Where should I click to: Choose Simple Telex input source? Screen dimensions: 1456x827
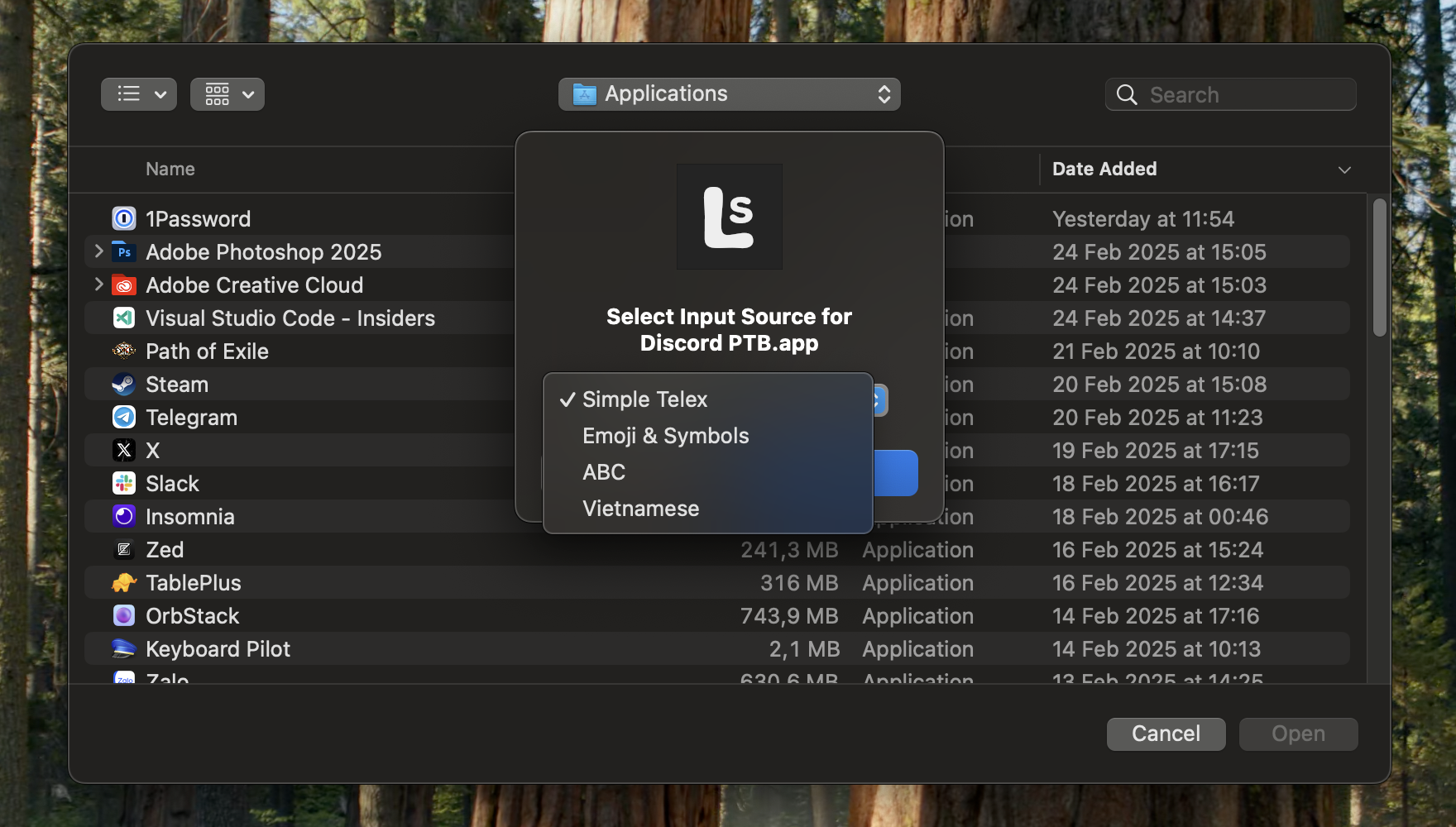pyautogui.click(x=708, y=399)
